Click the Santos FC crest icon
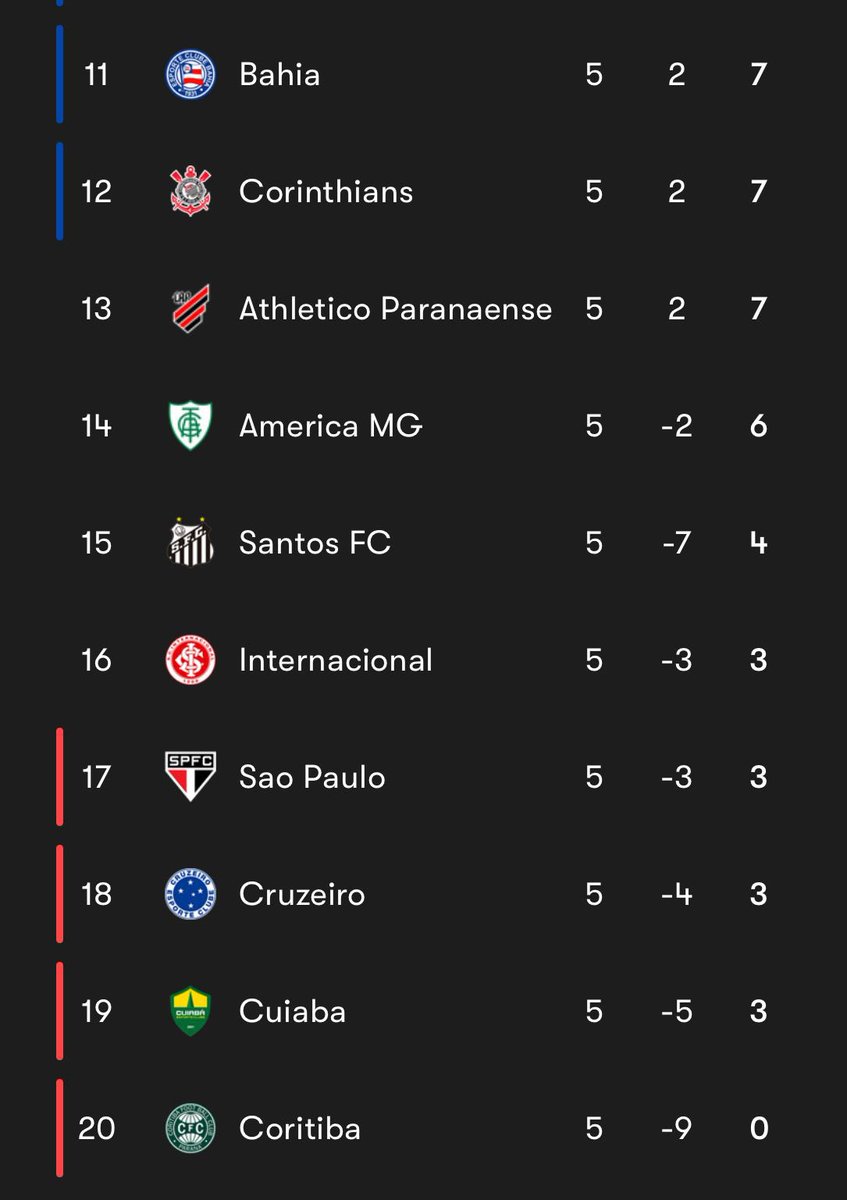 190,543
